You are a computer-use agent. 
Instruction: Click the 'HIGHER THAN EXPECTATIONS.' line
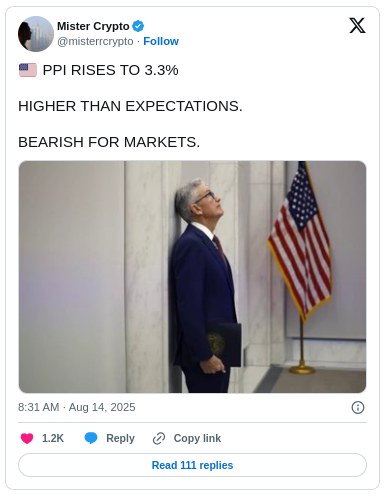pyautogui.click(x=130, y=106)
